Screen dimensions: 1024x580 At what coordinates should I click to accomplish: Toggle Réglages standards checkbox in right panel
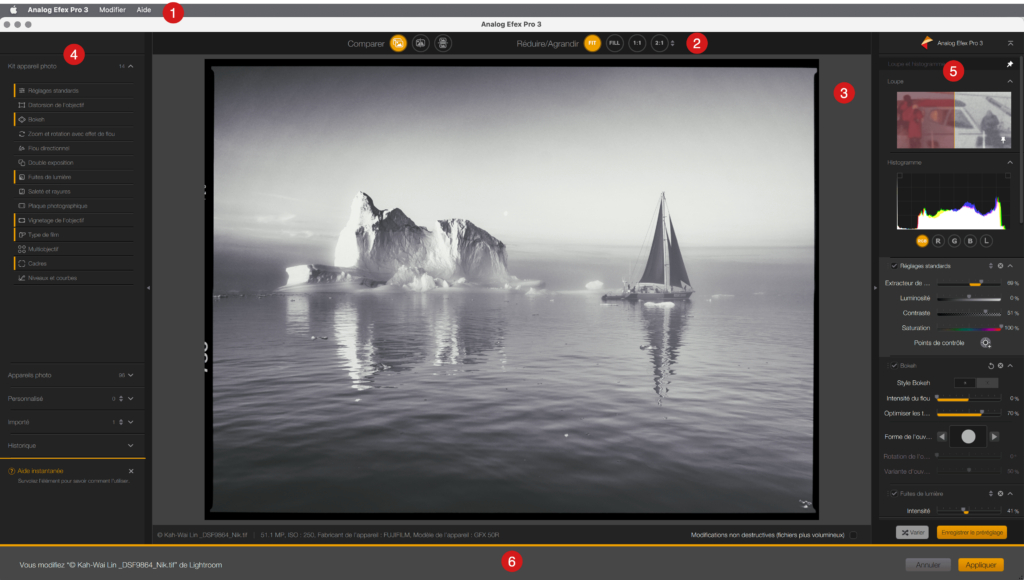(x=894, y=266)
